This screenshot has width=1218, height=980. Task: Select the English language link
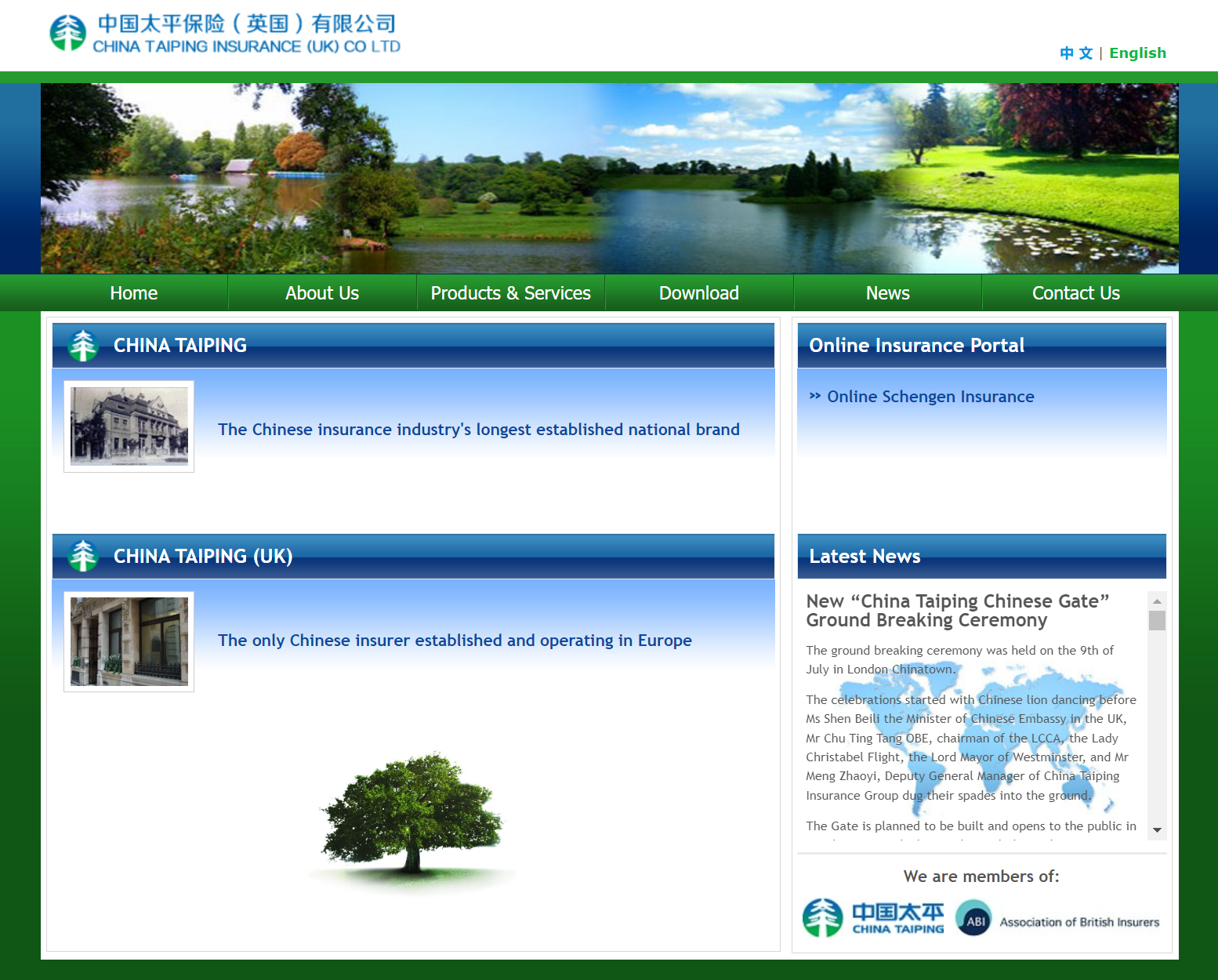[x=1137, y=53]
